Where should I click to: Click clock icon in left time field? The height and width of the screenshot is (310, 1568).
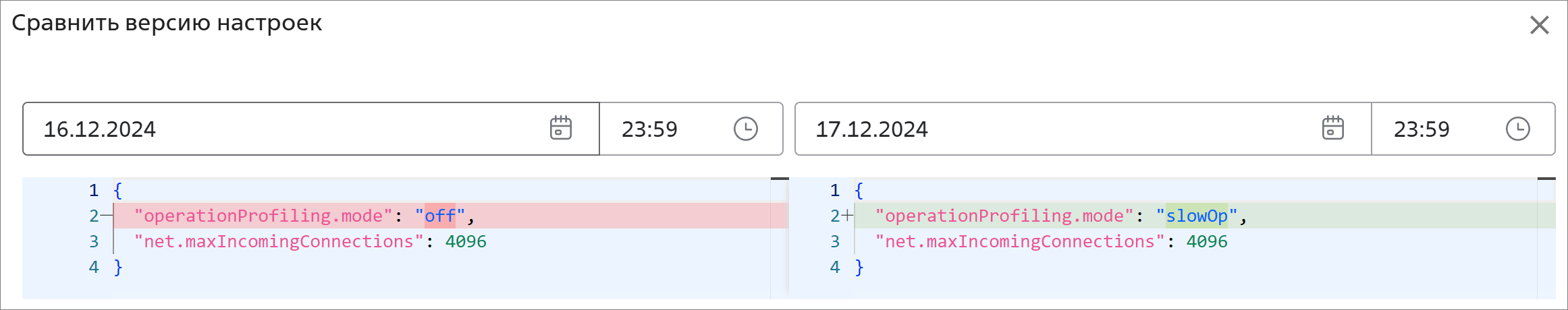click(745, 129)
